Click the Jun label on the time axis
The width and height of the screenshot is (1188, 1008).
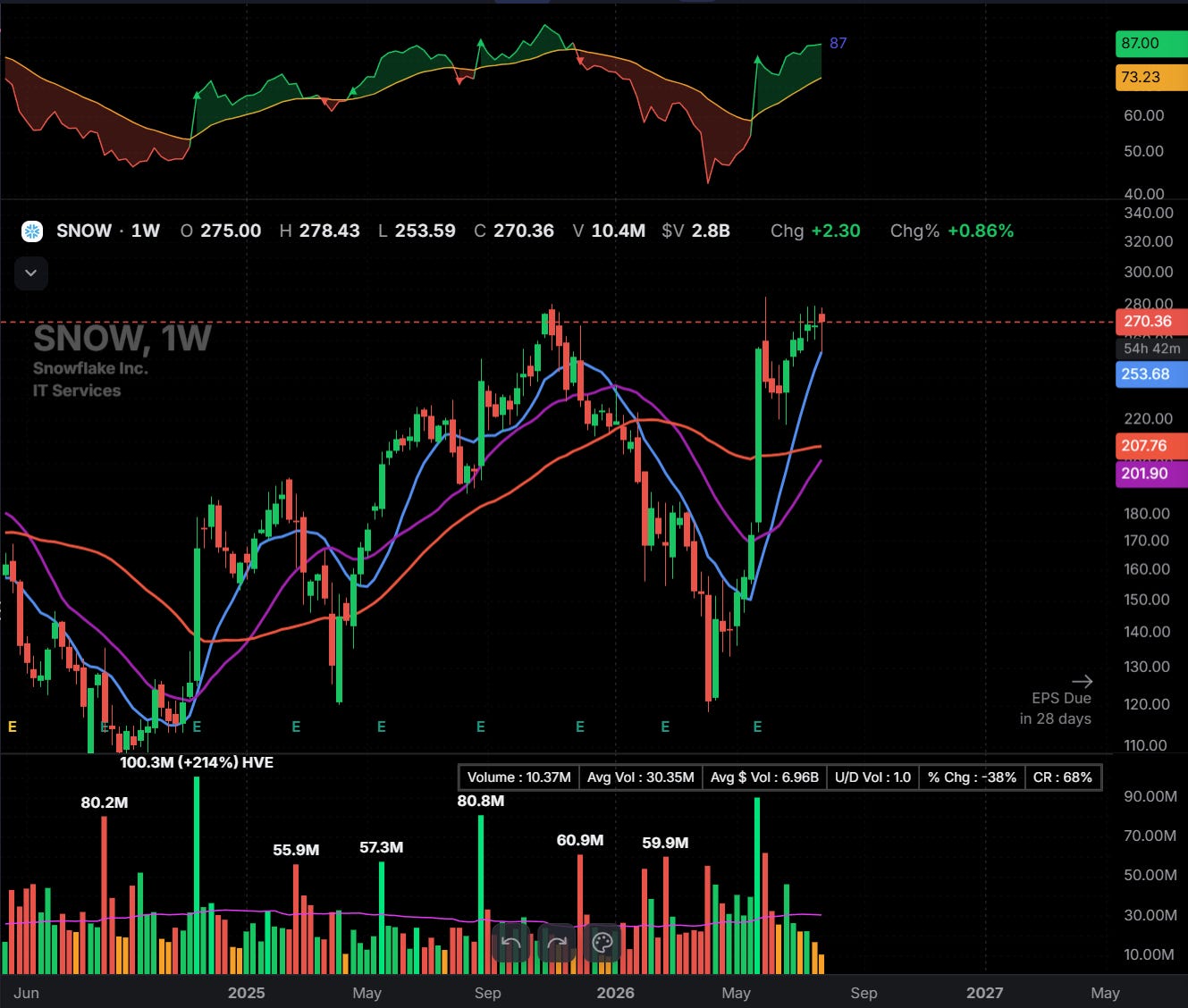(x=27, y=993)
